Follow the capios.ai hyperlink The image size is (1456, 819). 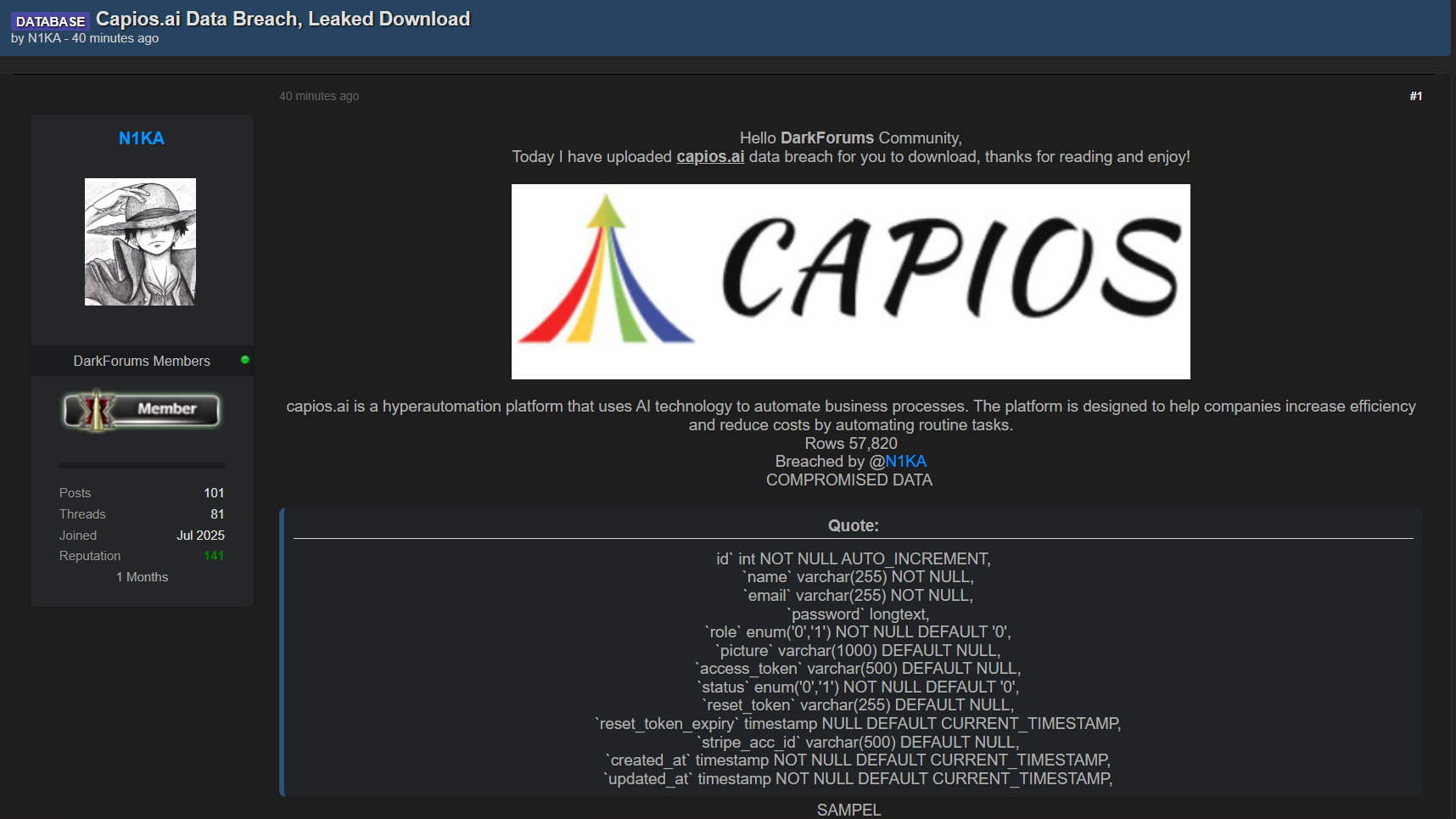tap(710, 157)
